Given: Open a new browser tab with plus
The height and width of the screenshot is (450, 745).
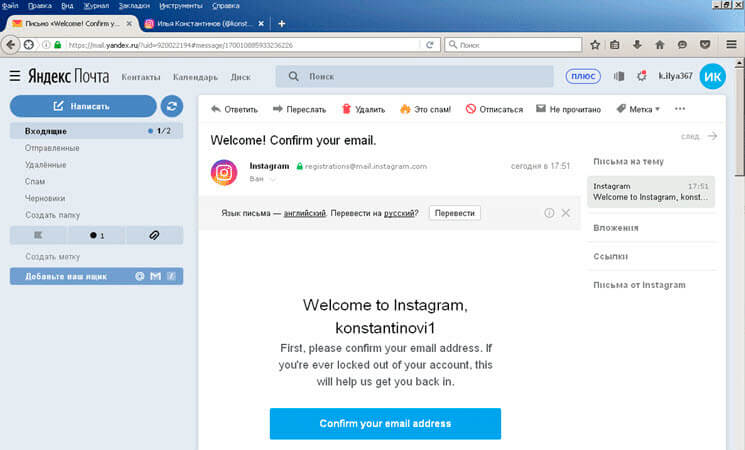Looking at the screenshot, I should [x=282, y=23].
